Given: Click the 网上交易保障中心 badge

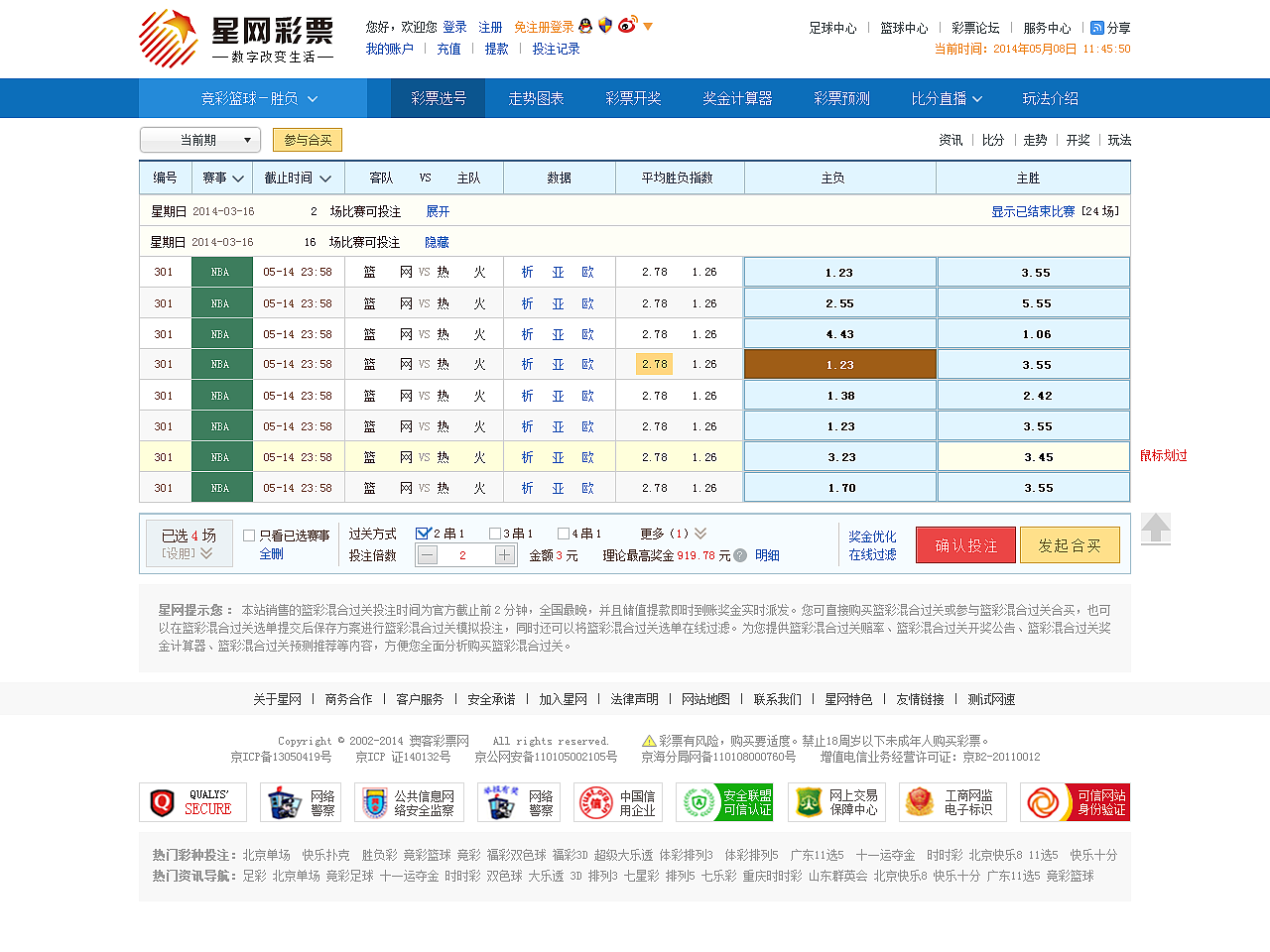Looking at the screenshot, I should pyautogui.click(x=838, y=801).
